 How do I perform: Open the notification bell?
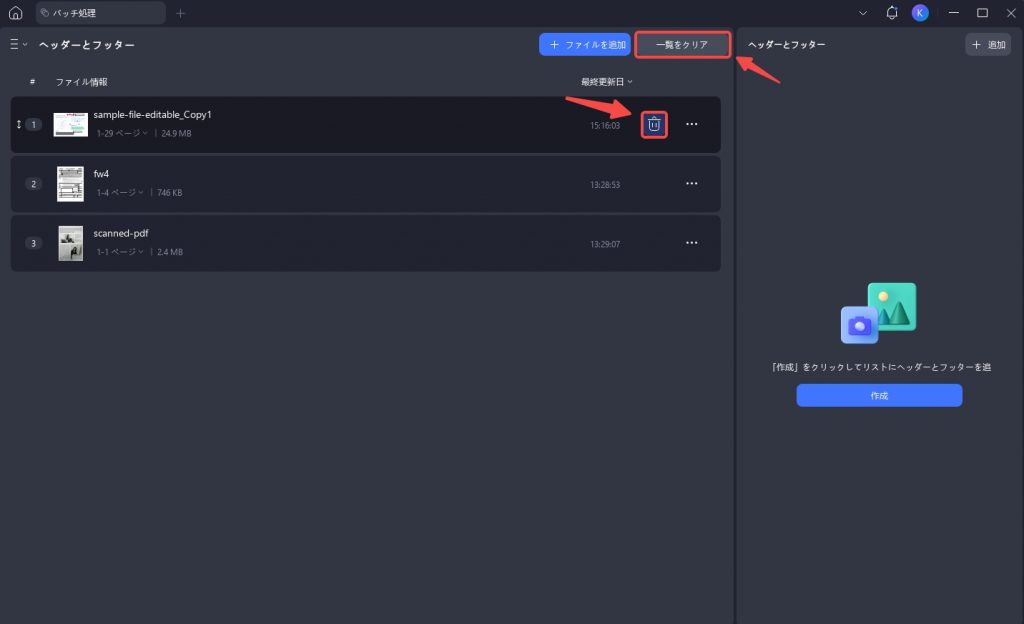coord(891,13)
